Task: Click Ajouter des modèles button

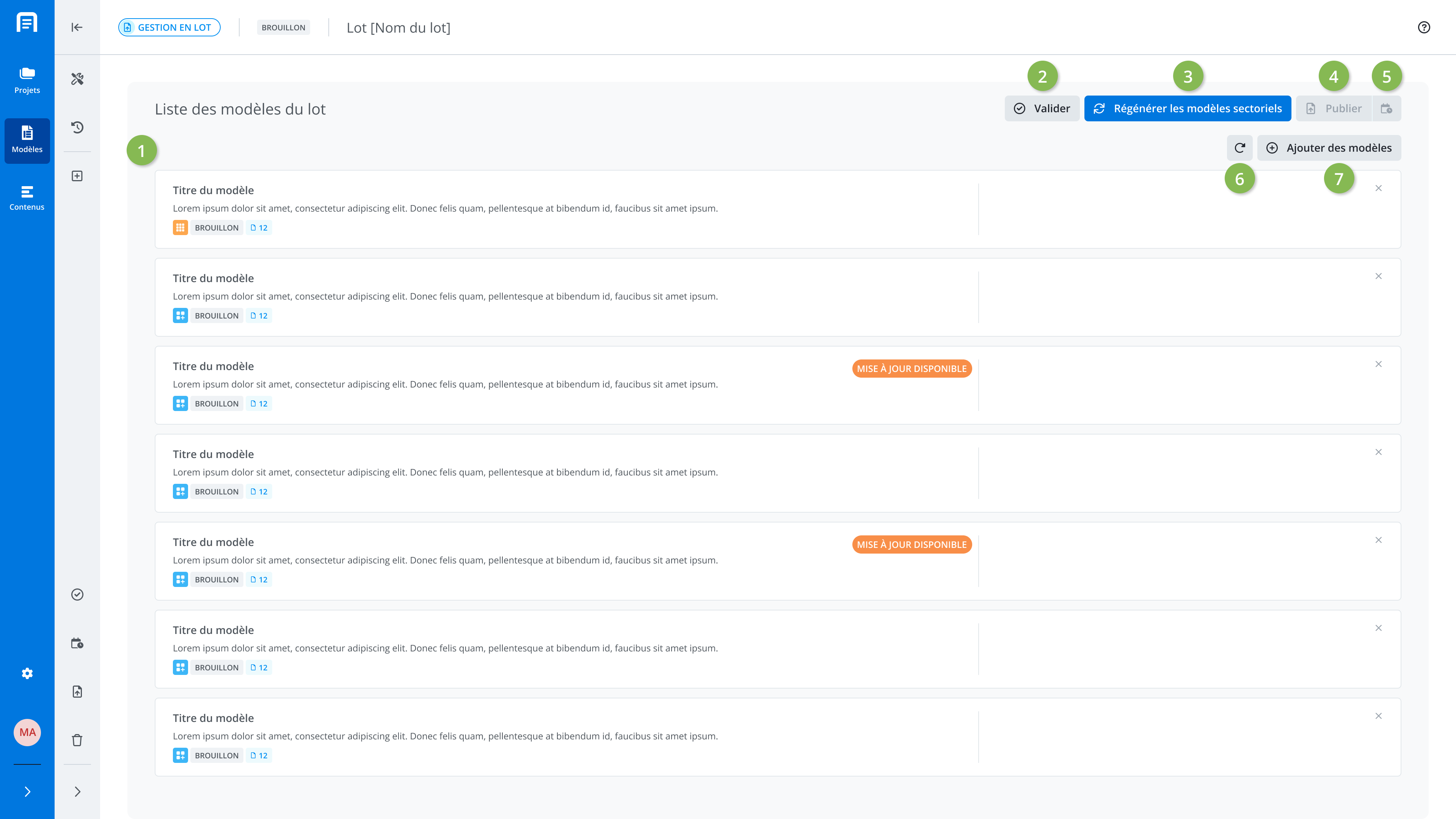Action: 1329,147
